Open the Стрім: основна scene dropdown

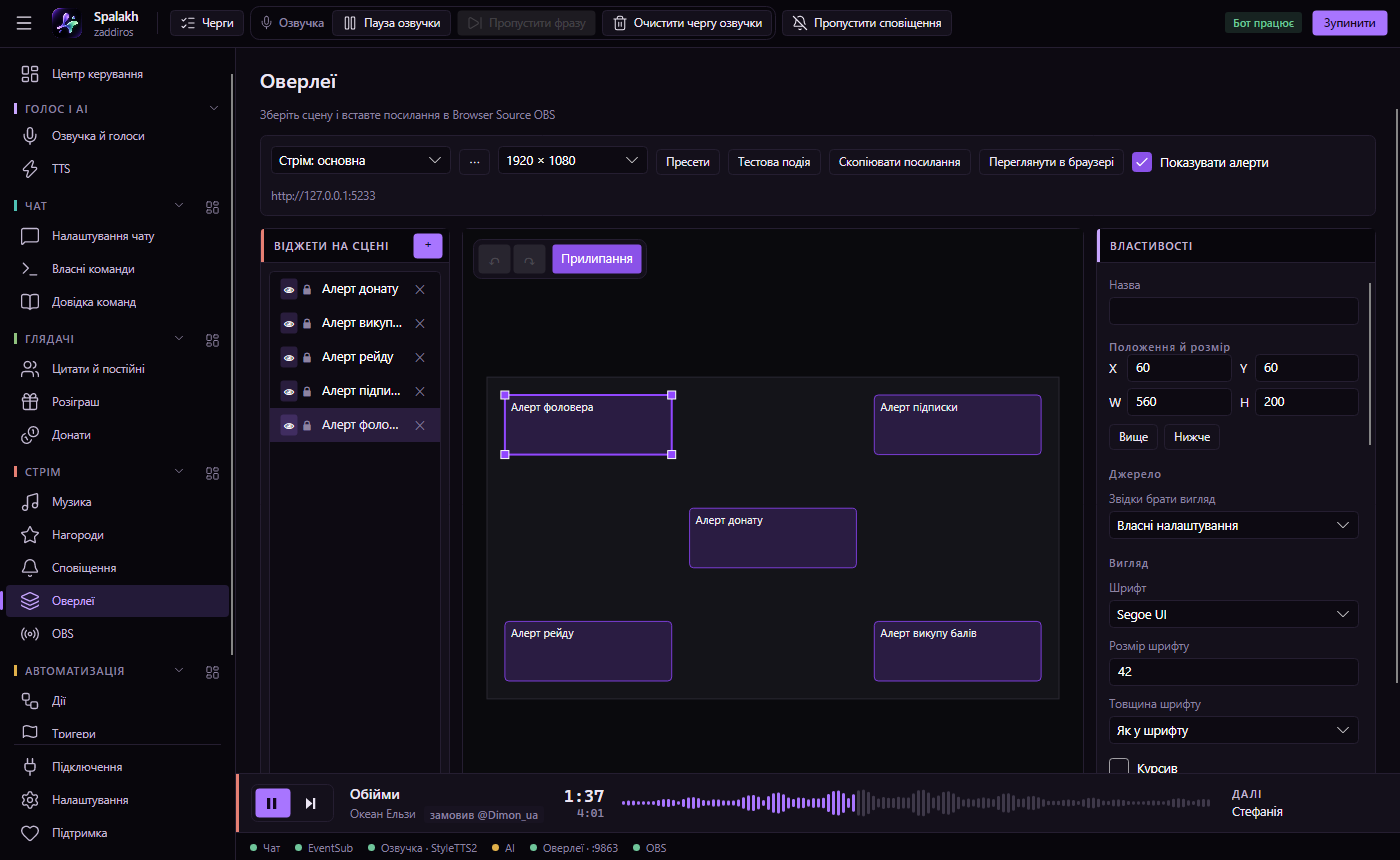click(361, 160)
